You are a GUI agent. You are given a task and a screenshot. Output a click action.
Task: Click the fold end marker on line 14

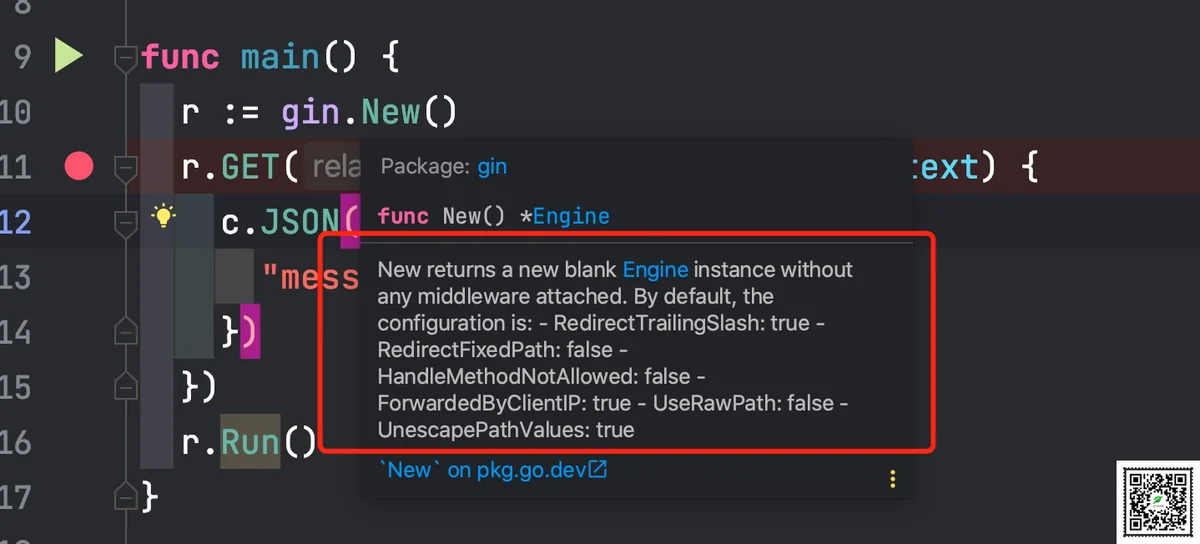(125, 330)
